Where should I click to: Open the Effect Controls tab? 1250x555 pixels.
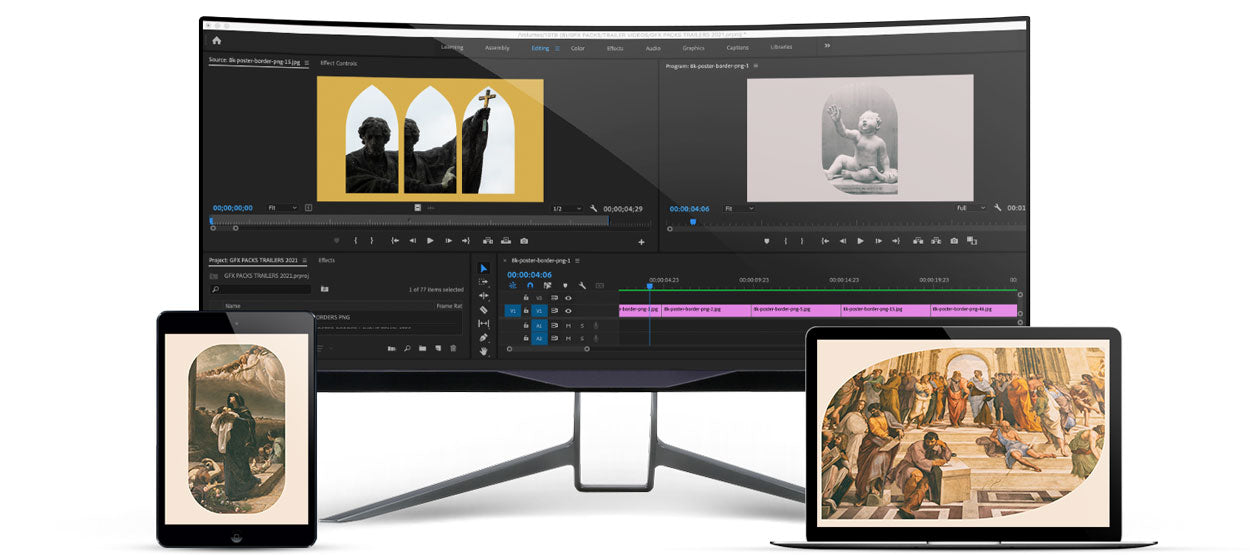coord(338,63)
